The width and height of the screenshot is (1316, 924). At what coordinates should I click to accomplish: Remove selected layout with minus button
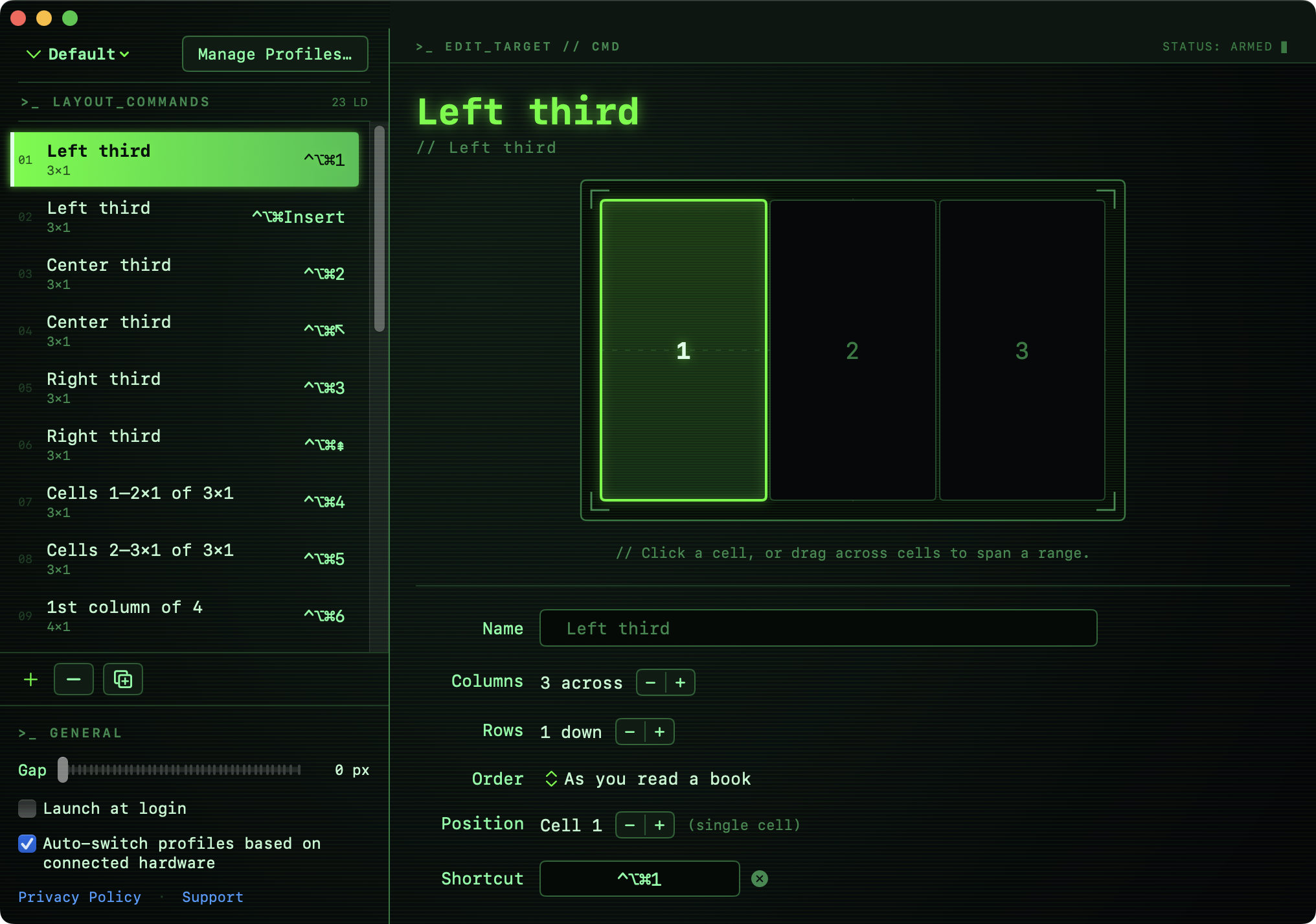click(x=73, y=679)
